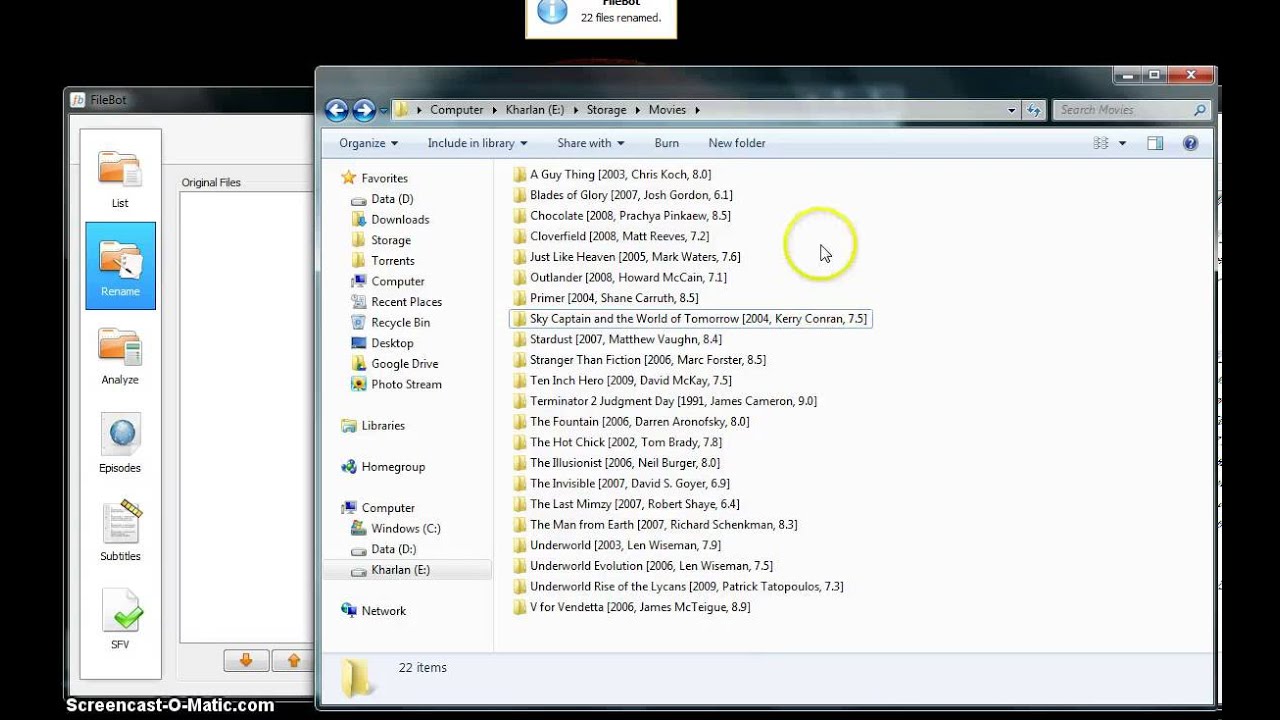Image resolution: width=1280 pixels, height=720 pixels.
Task: Open the Analyze panel in FileBot
Action: [120, 355]
